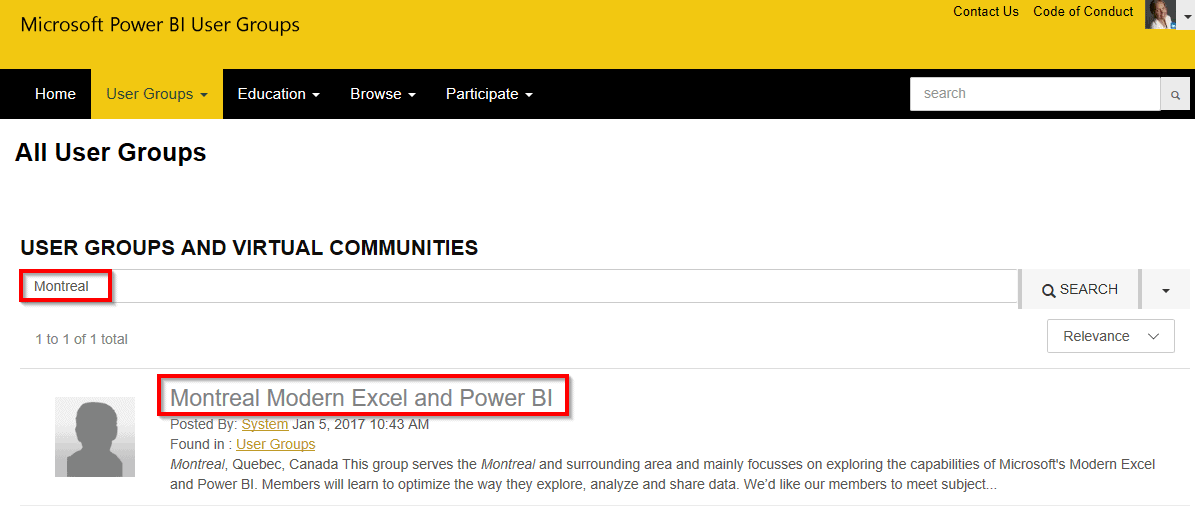Open the Relevance sort dropdown
1195x516 pixels.
1110,337
